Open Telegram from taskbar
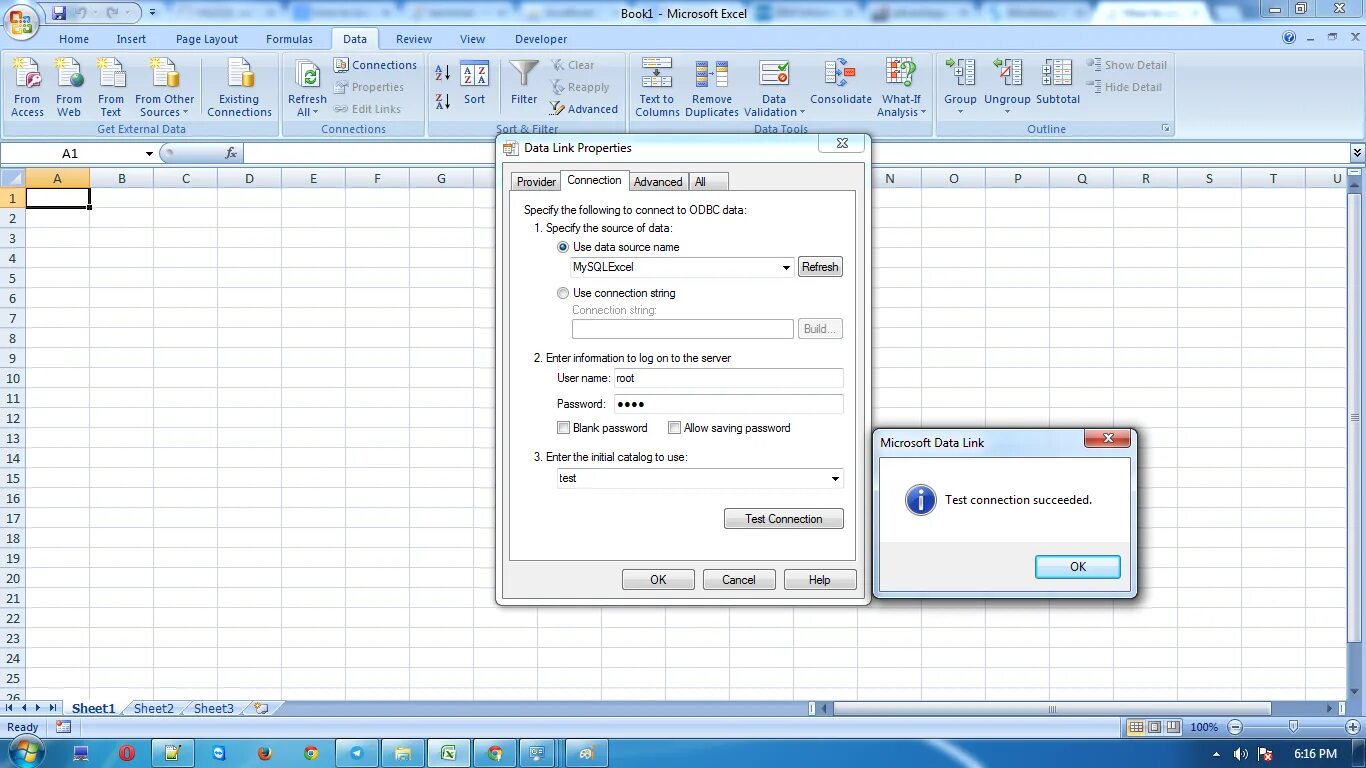The height and width of the screenshot is (768, 1366). pyautogui.click(x=357, y=753)
